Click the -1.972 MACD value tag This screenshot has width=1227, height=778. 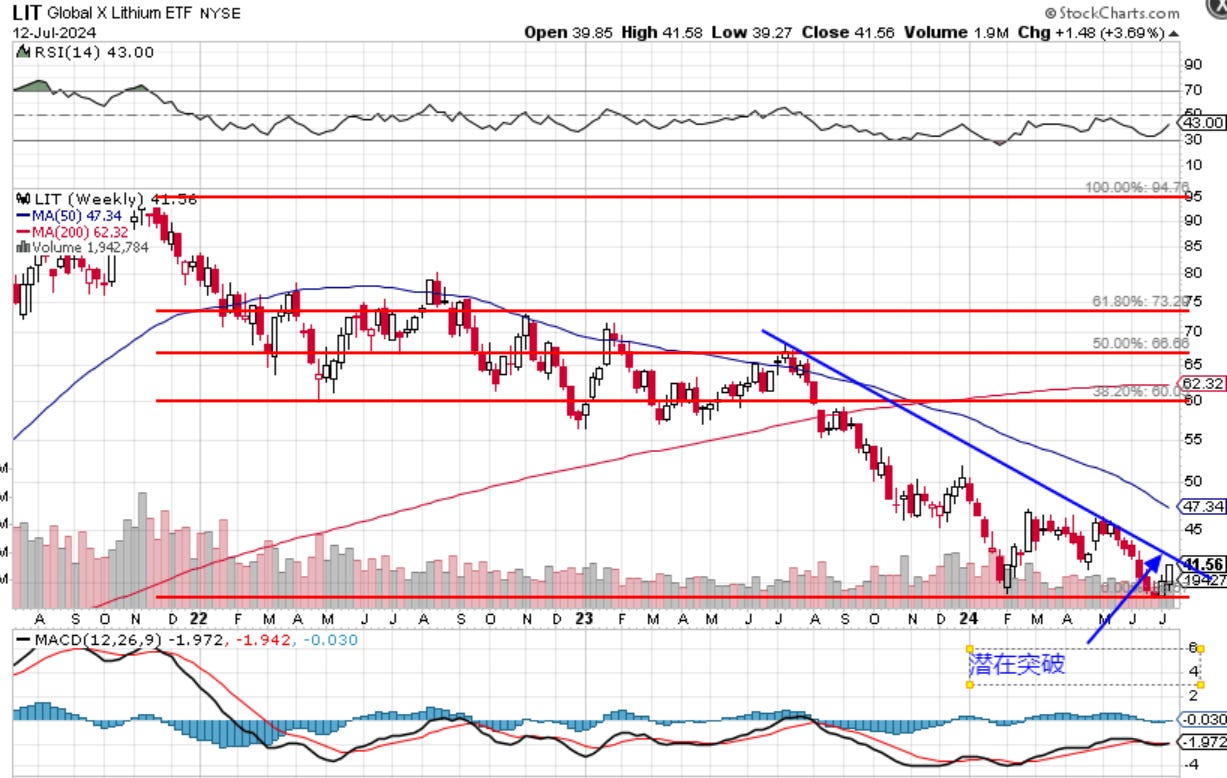(x=1202, y=741)
